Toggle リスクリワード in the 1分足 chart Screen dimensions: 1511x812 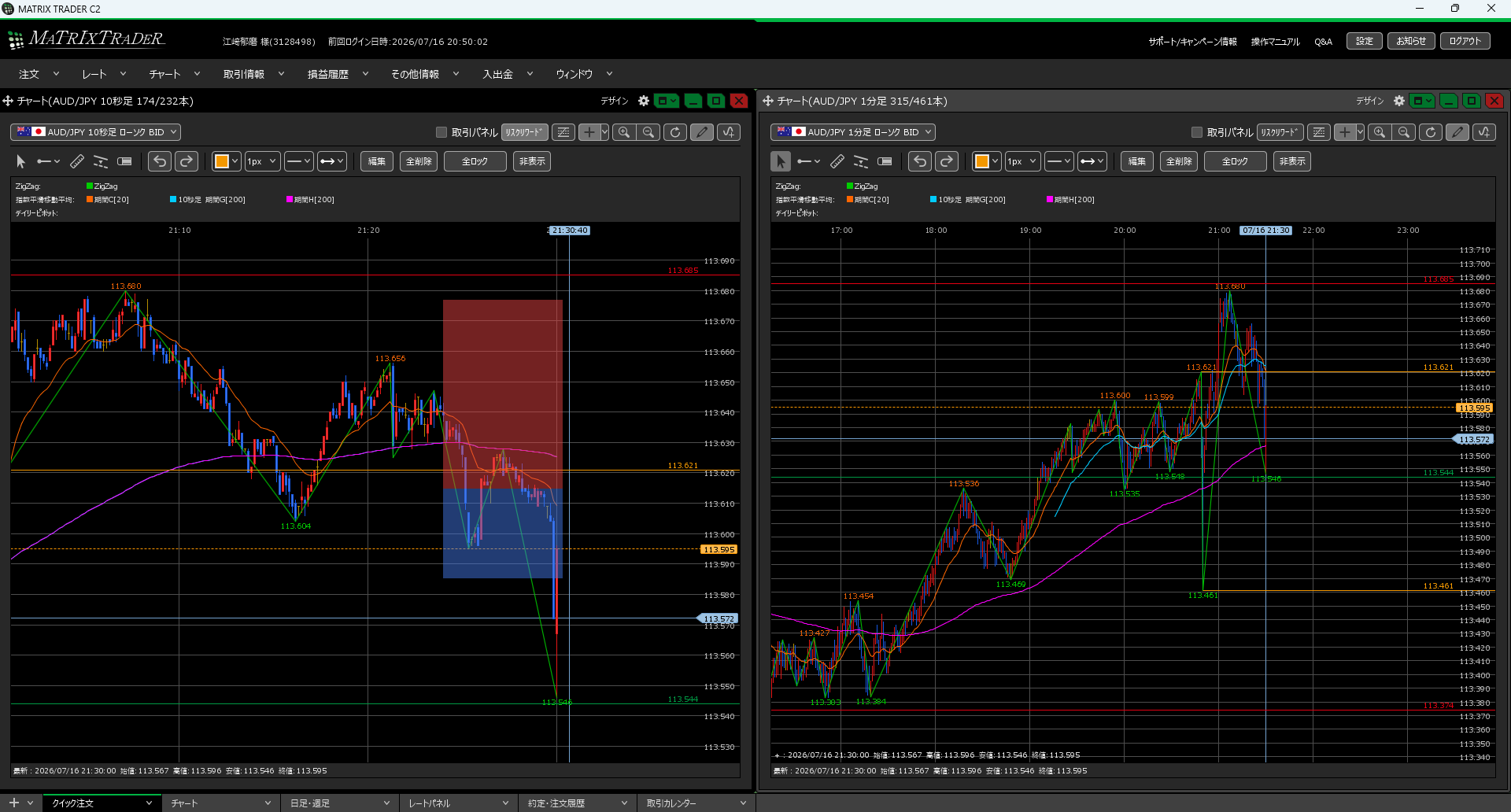(x=1280, y=132)
